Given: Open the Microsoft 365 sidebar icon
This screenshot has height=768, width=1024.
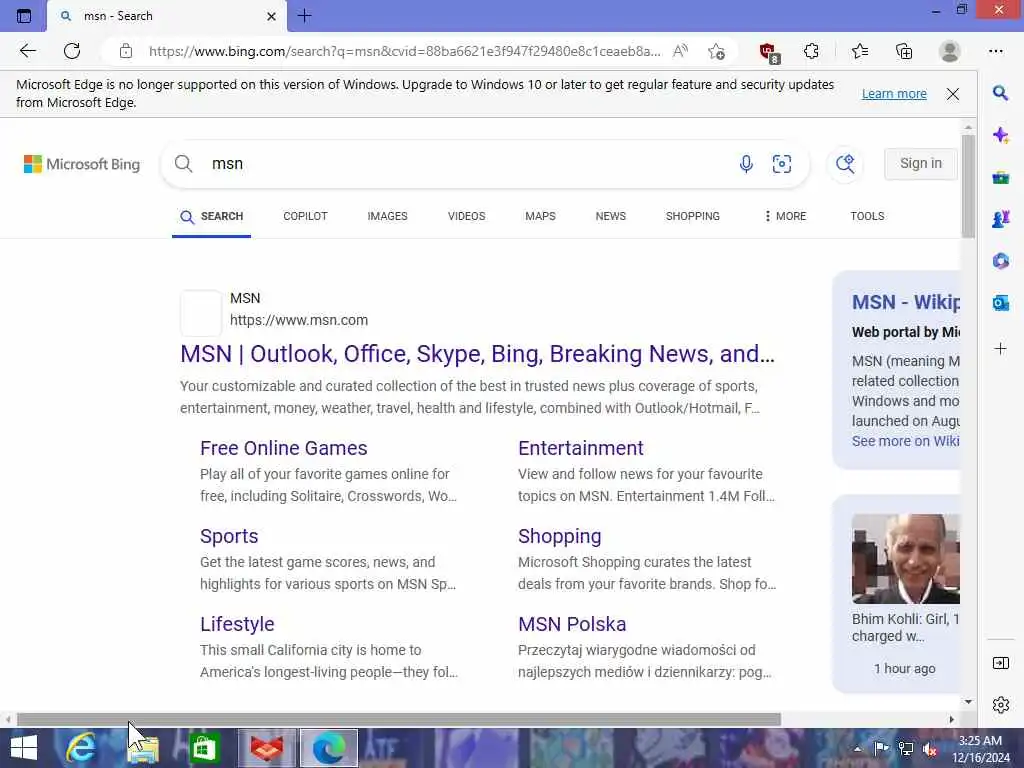Looking at the screenshot, I should tap(1000, 261).
